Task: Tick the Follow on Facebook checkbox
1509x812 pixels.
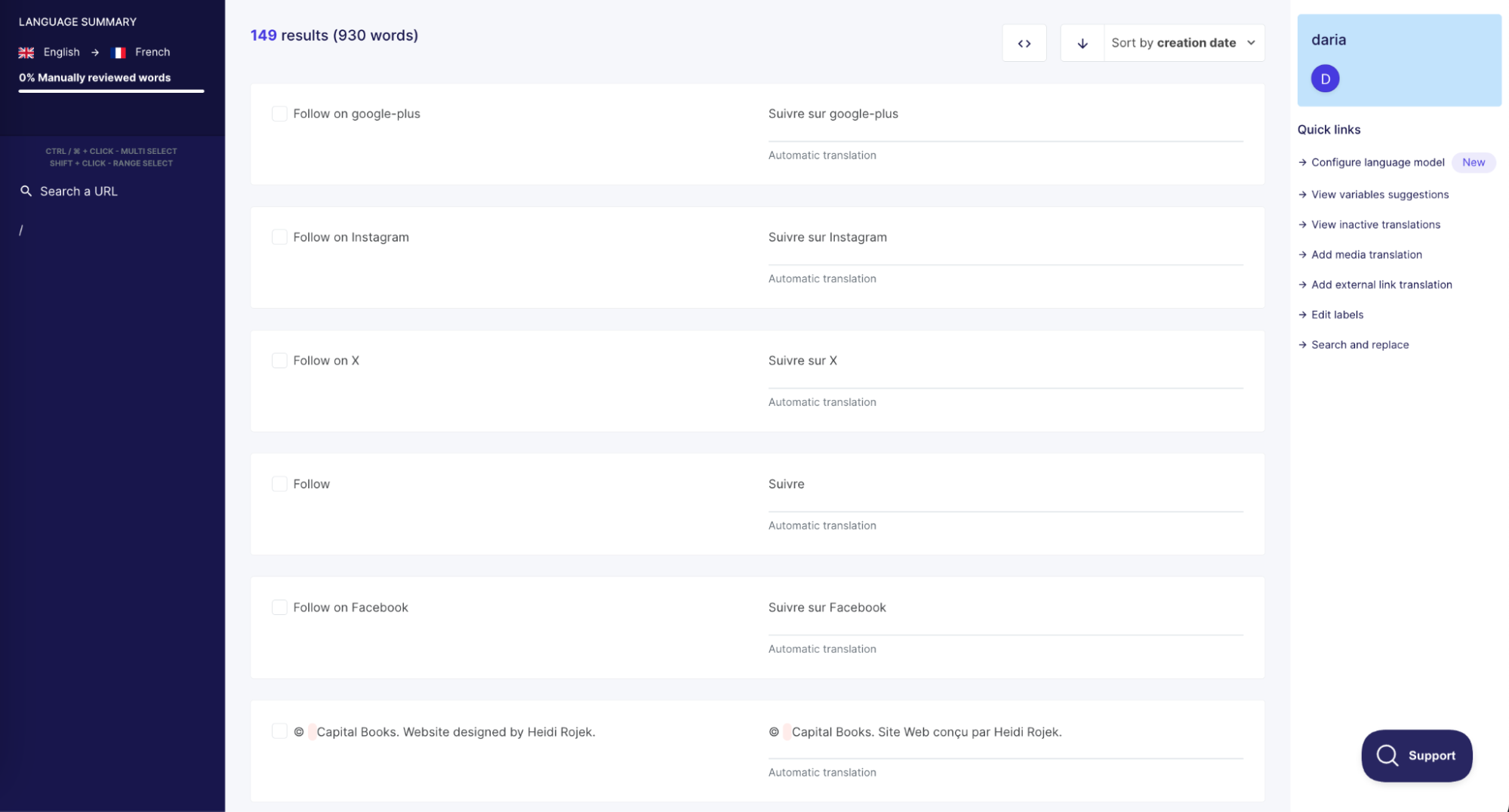Action: pos(279,607)
